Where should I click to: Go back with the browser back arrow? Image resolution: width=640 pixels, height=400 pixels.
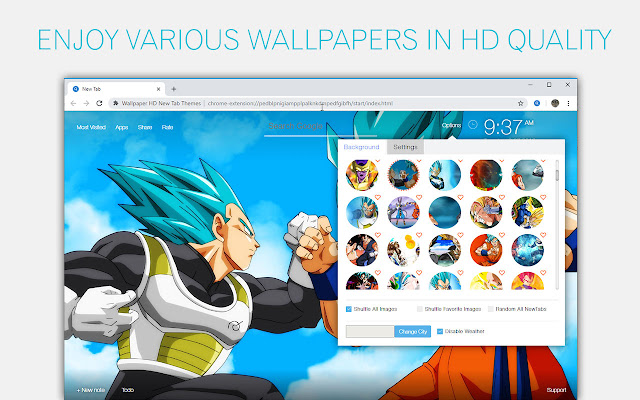73,103
